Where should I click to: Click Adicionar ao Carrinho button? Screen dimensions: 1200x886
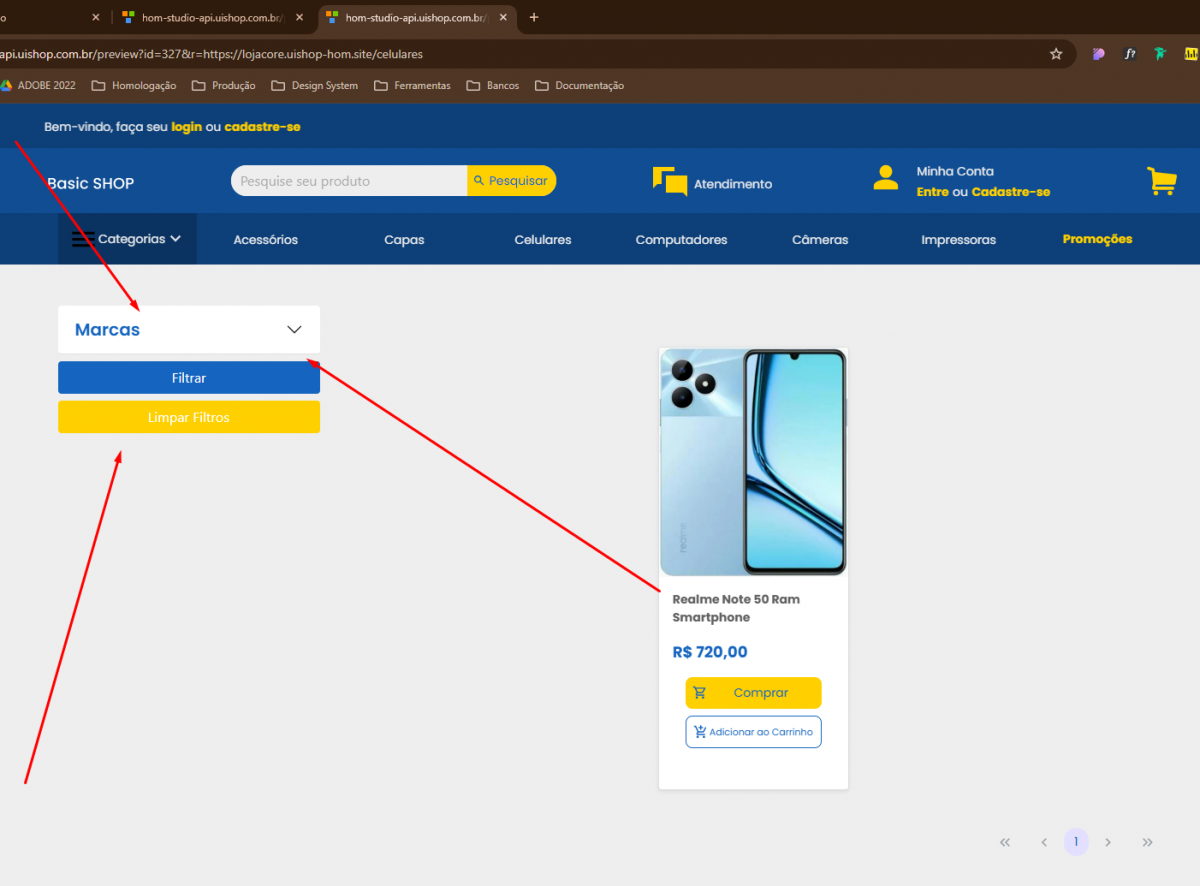[753, 732]
